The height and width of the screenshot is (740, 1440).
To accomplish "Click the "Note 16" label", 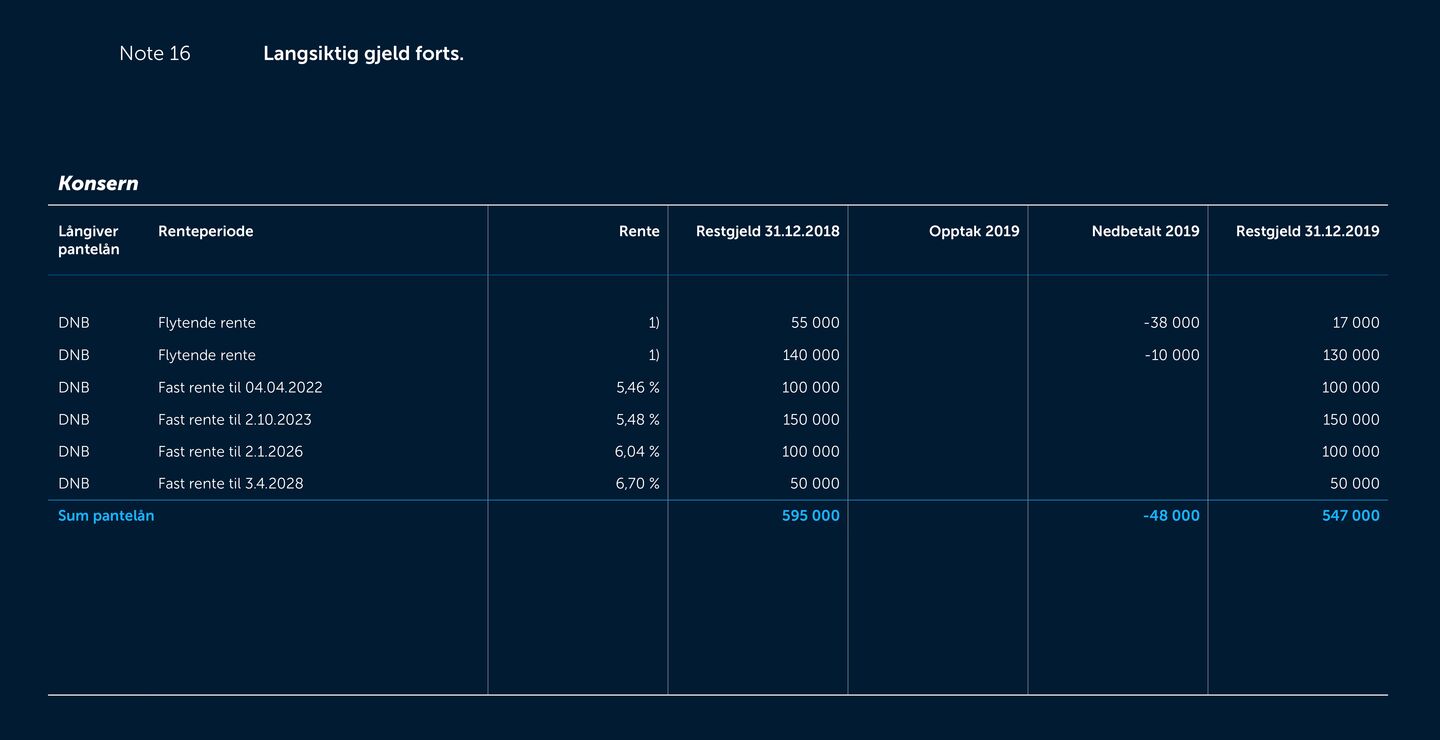I will pos(154,54).
